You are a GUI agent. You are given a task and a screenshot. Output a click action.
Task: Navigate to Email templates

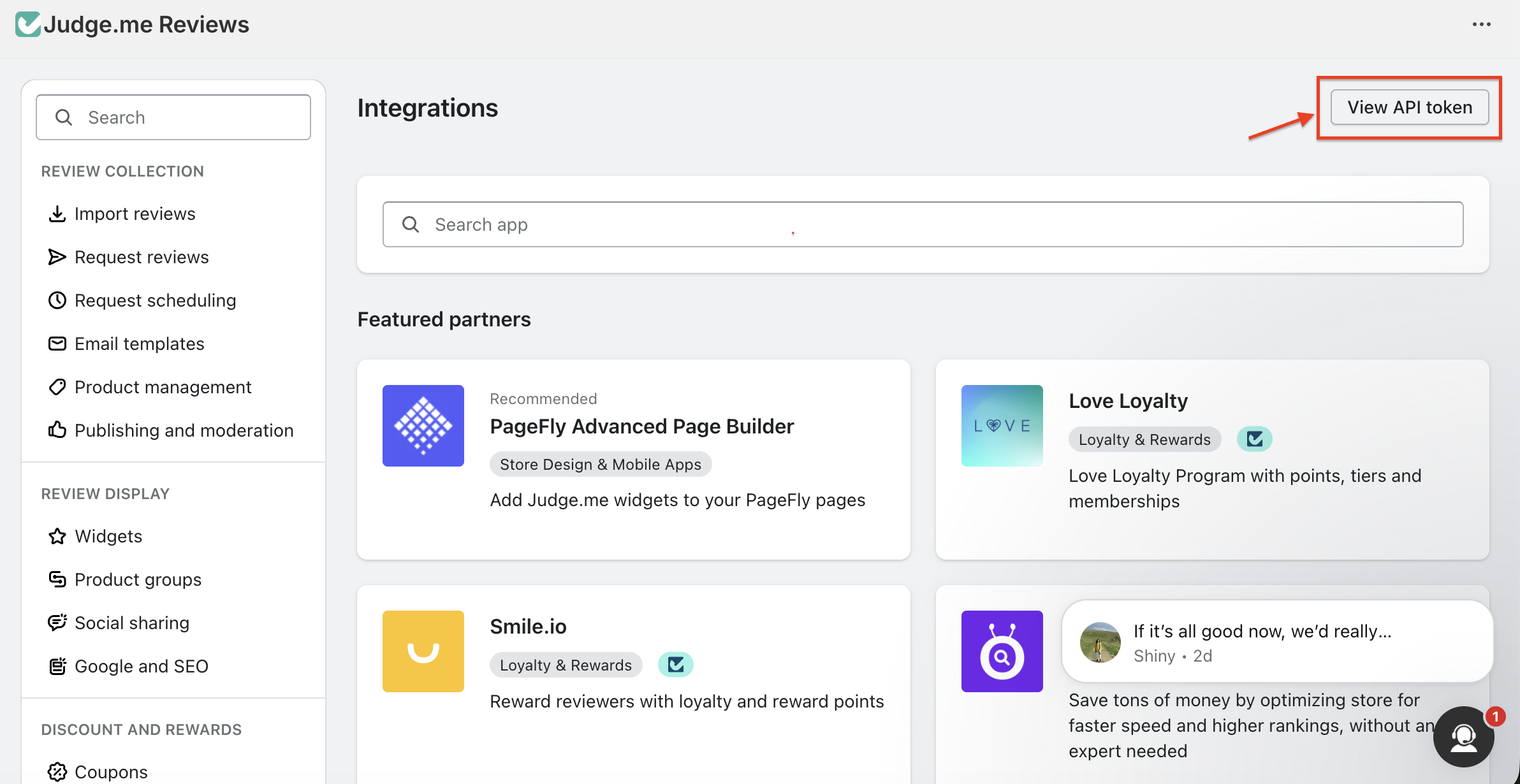click(x=139, y=344)
